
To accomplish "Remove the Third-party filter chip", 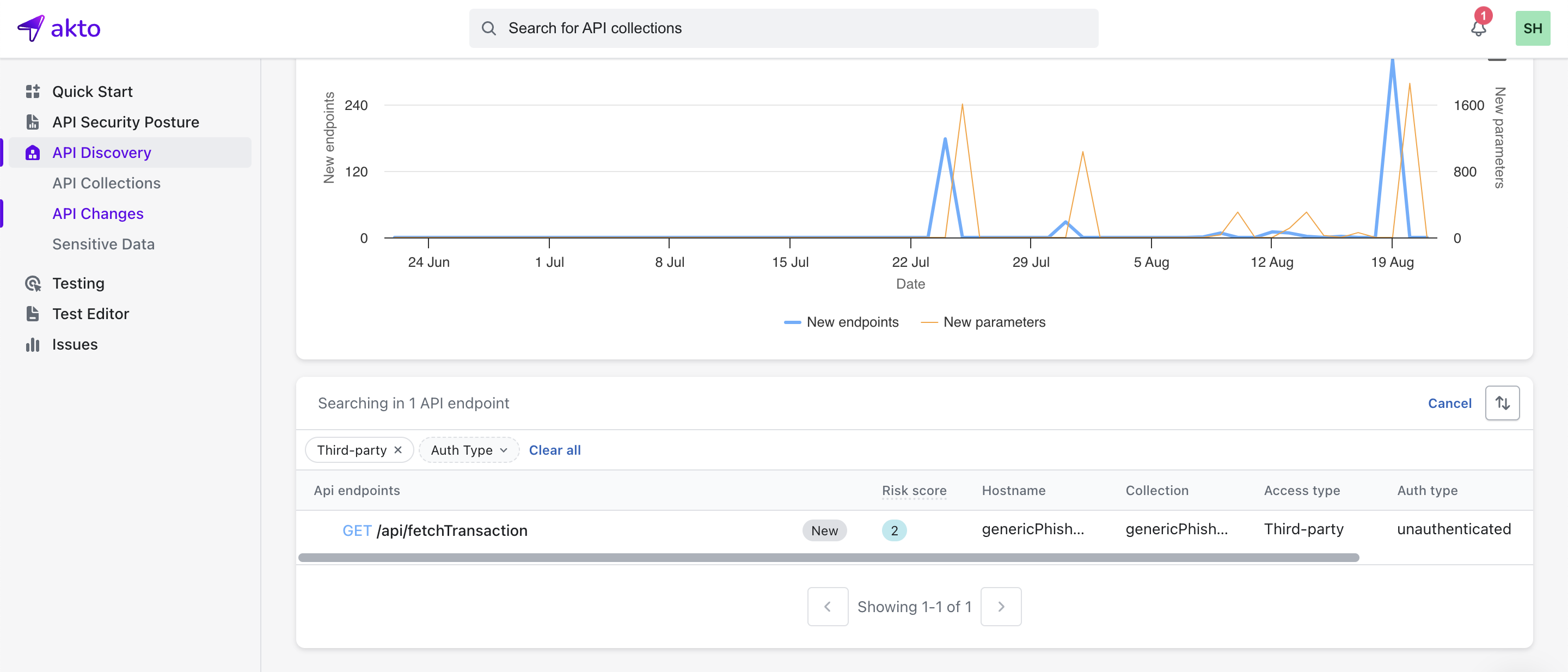I will pos(398,450).
